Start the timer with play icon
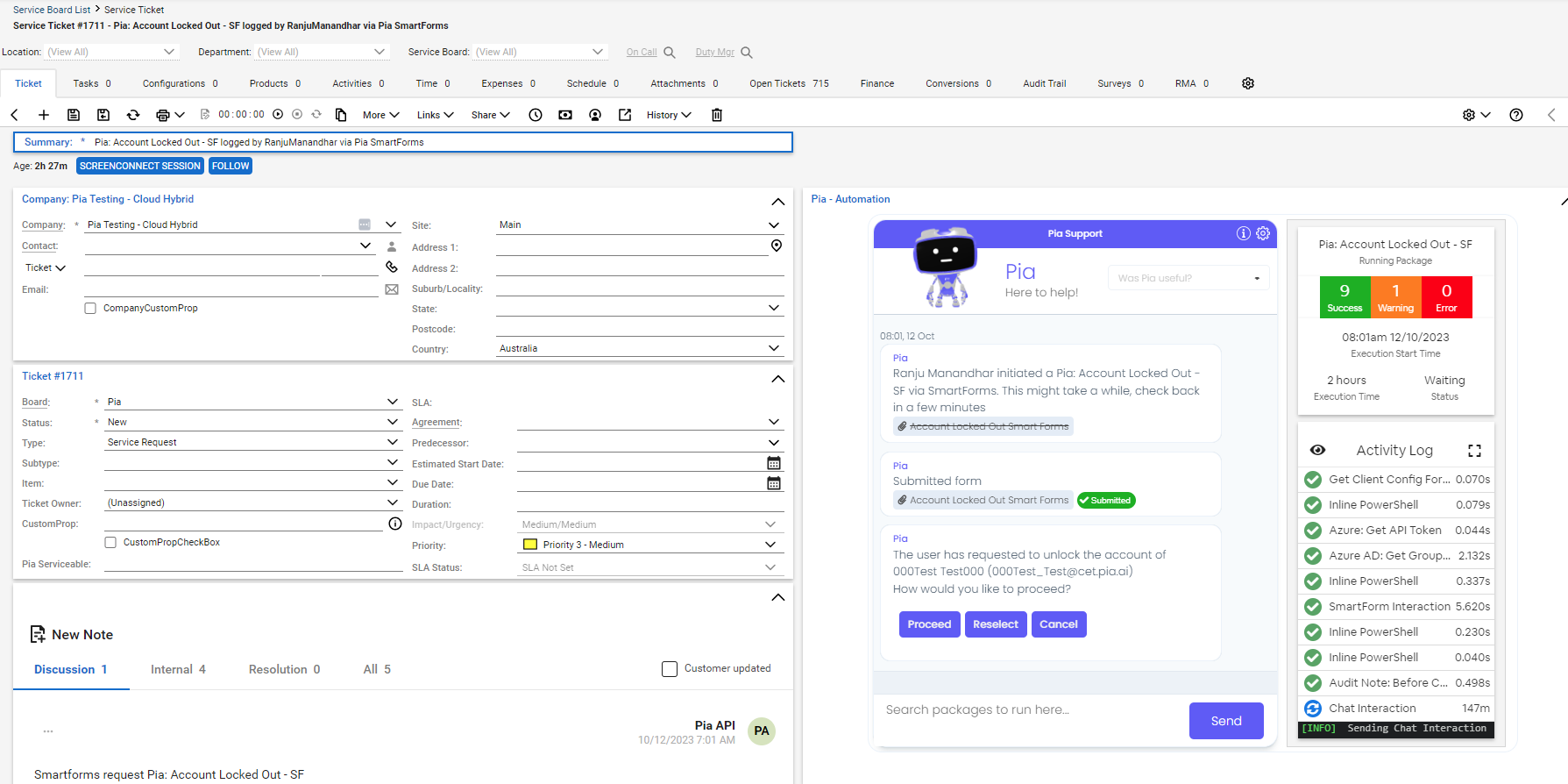The width and height of the screenshot is (1568, 784). click(x=278, y=114)
